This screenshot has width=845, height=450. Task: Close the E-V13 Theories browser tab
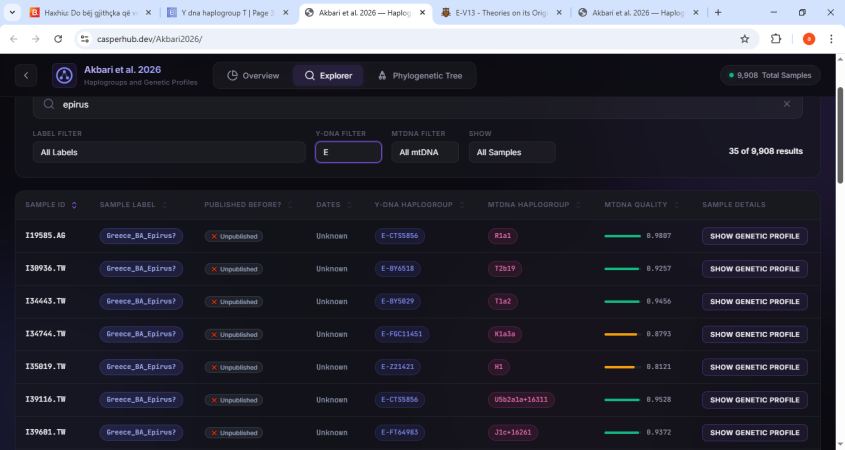(x=559, y=12)
